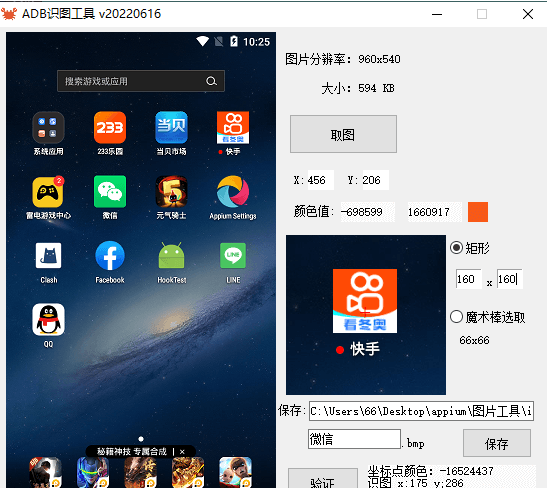The image size is (547, 488).
Task: Click the rectangle width field 160
Action: [x=469, y=279]
